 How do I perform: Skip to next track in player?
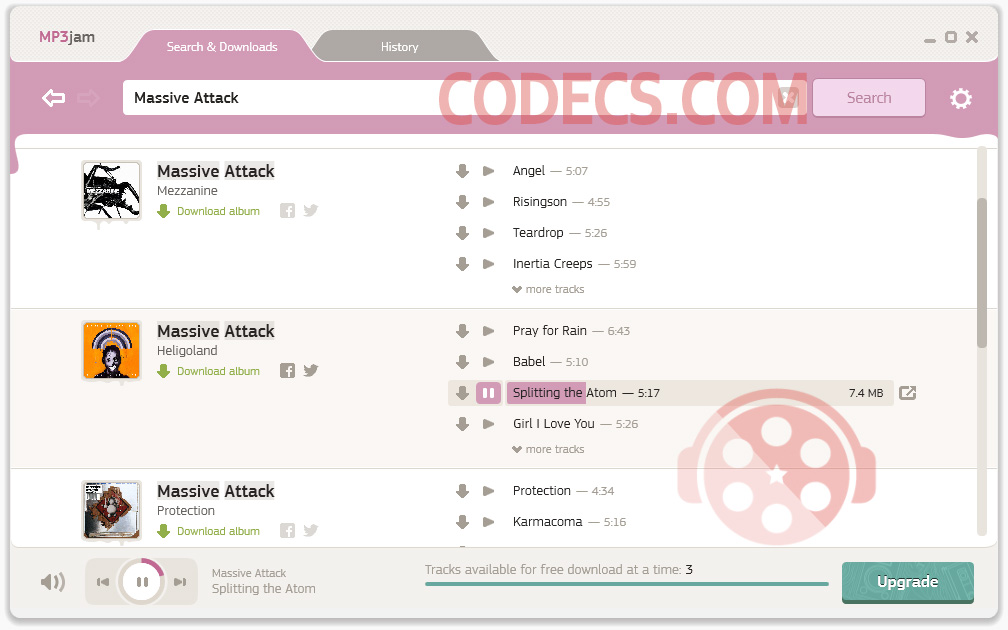[180, 582]
